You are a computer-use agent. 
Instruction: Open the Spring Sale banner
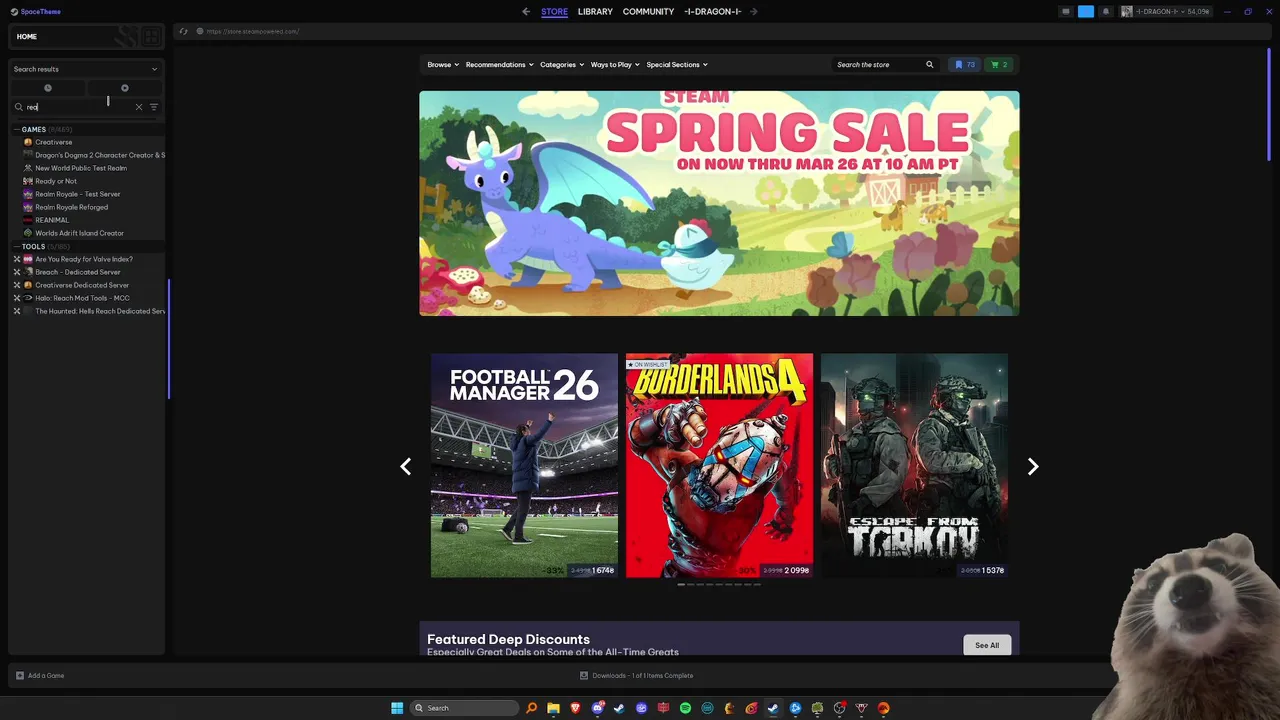[719, 203]
